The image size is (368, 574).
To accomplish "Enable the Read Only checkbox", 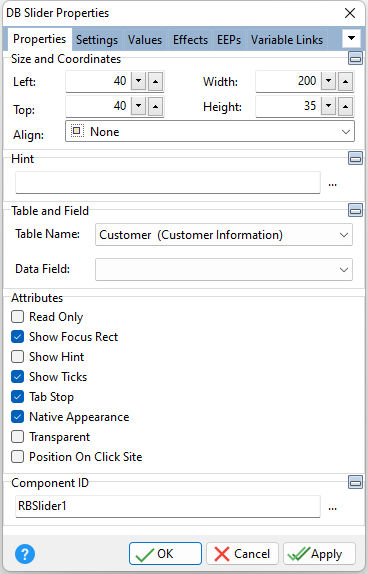I will (x=17, y=317).
